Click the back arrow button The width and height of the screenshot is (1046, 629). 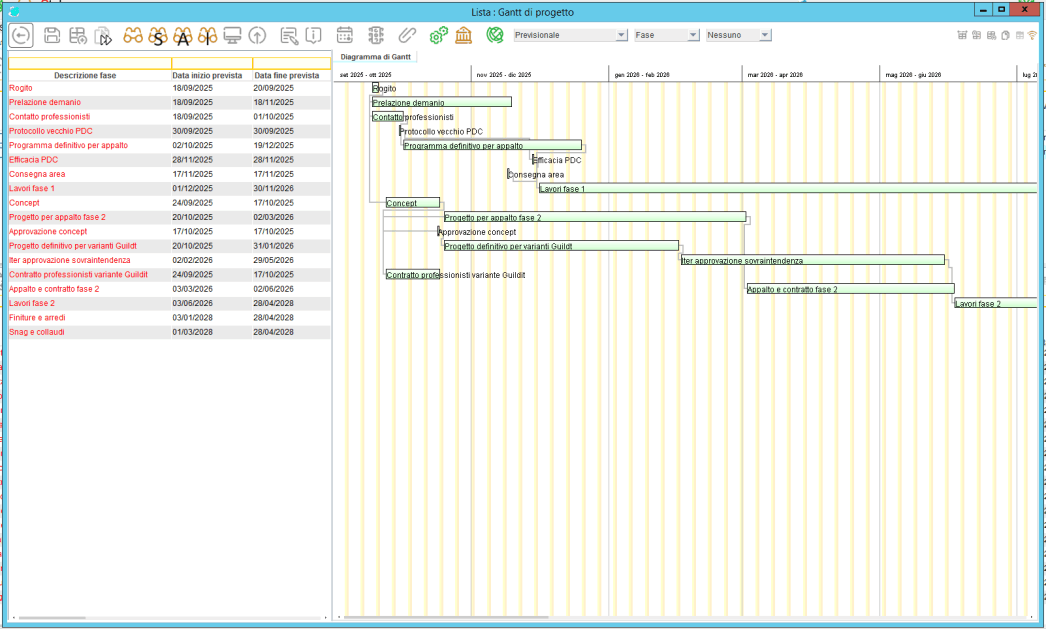(x=20, y=36)
